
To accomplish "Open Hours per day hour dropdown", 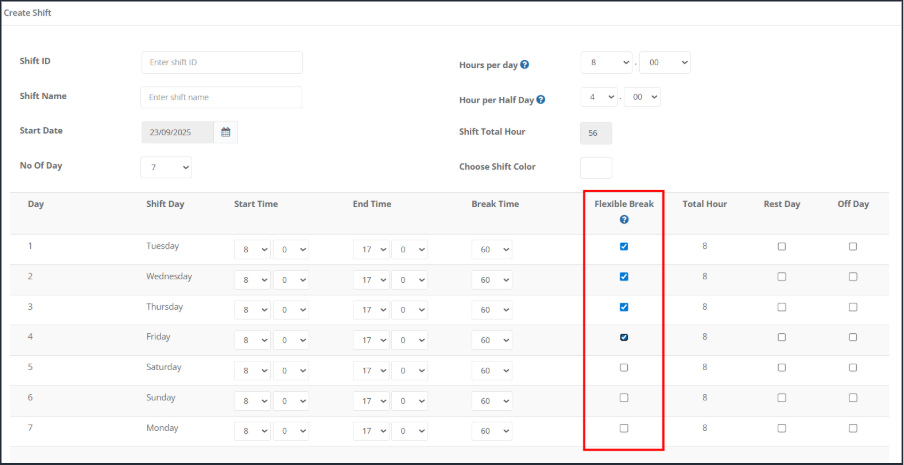I will tap(606, 62).
